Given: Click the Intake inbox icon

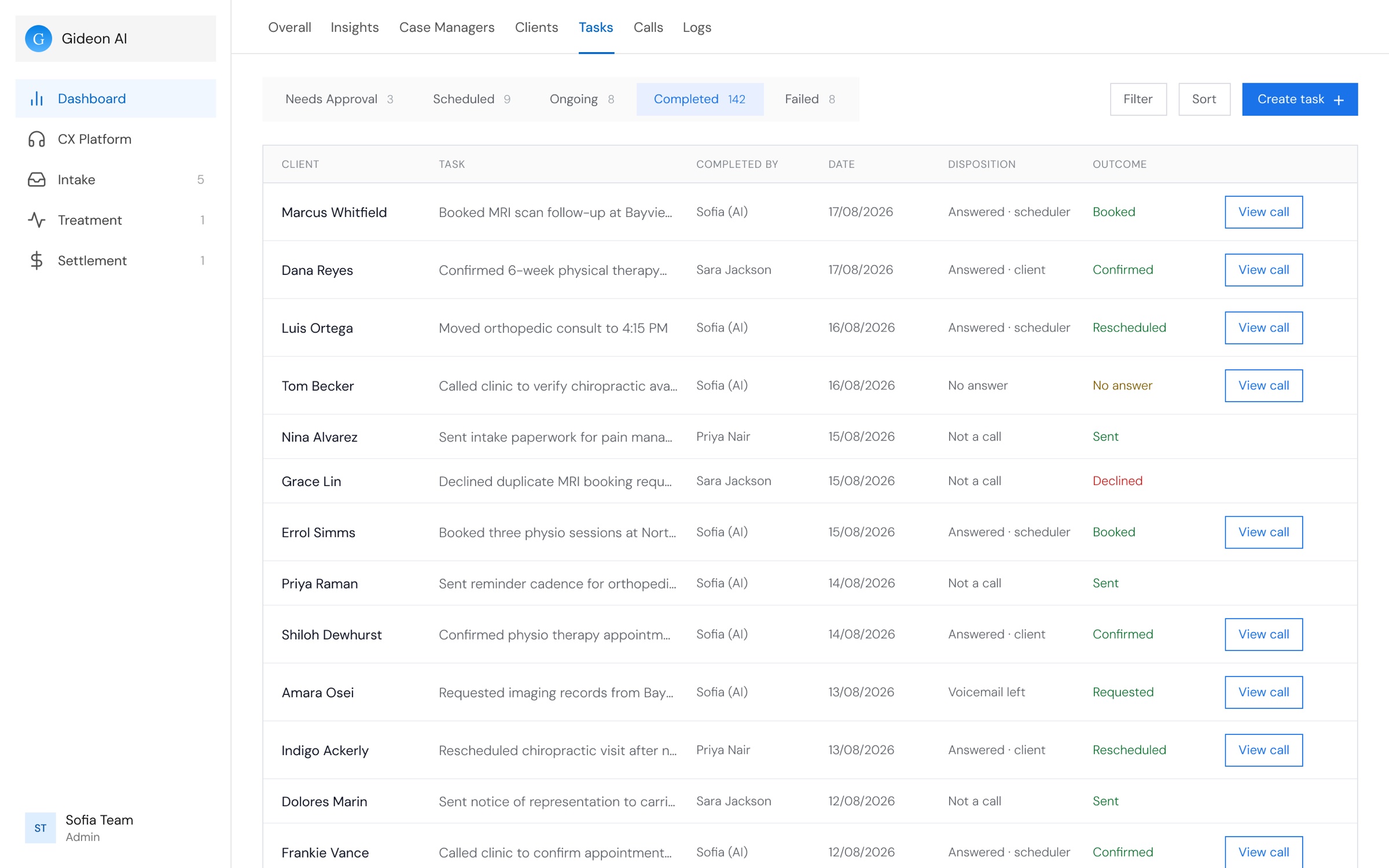Looking at the screenshot, I should (36, 179).
